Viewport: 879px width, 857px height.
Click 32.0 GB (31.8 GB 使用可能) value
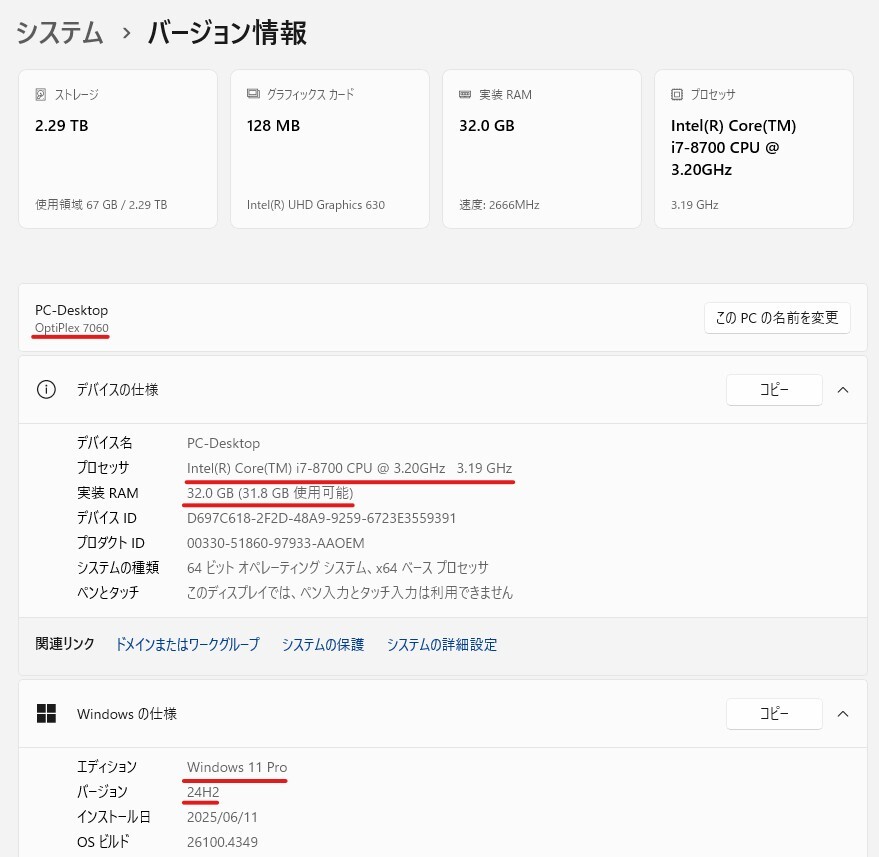pyautogui.click(x=270, y=493)
